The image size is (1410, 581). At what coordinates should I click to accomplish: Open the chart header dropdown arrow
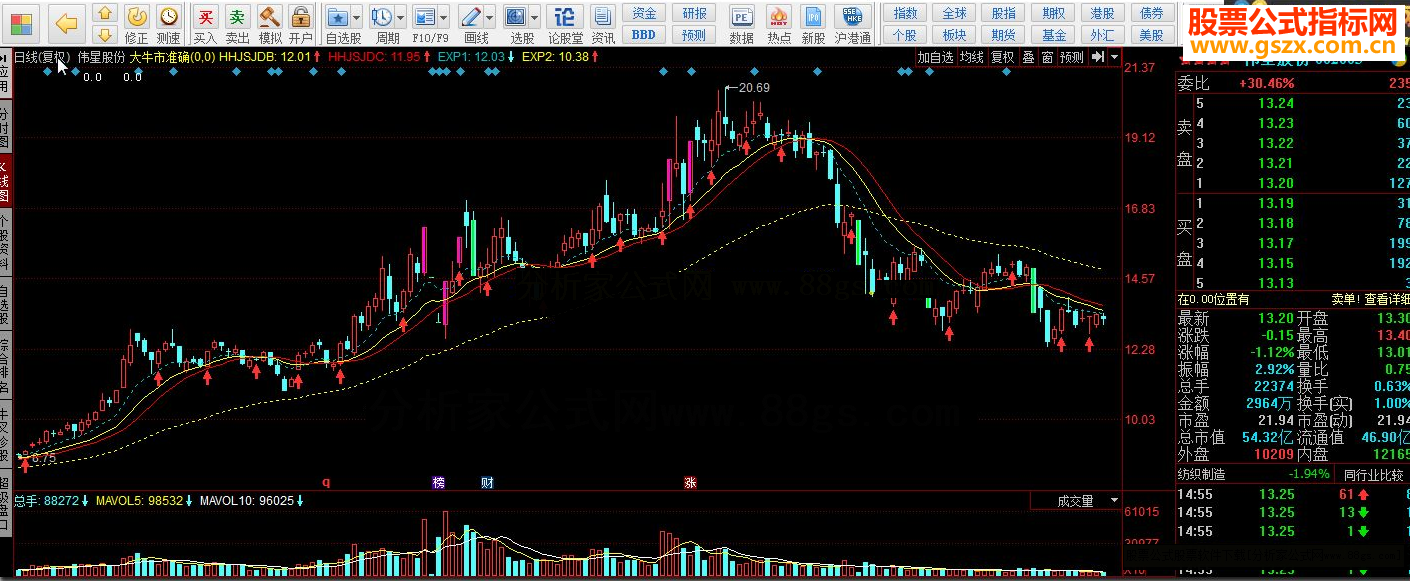pyautogui.click(x=1113, y=57)
